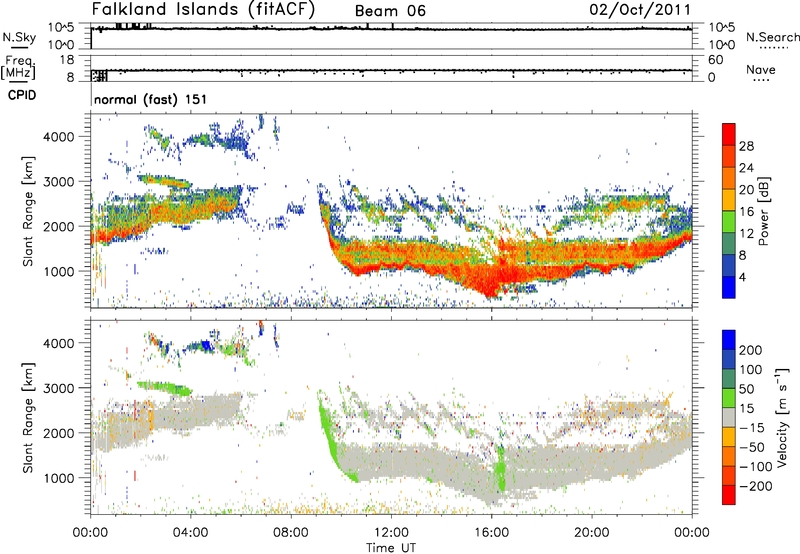Click the "Nave" legend label

pyautogui.click(x=761, y=69)
